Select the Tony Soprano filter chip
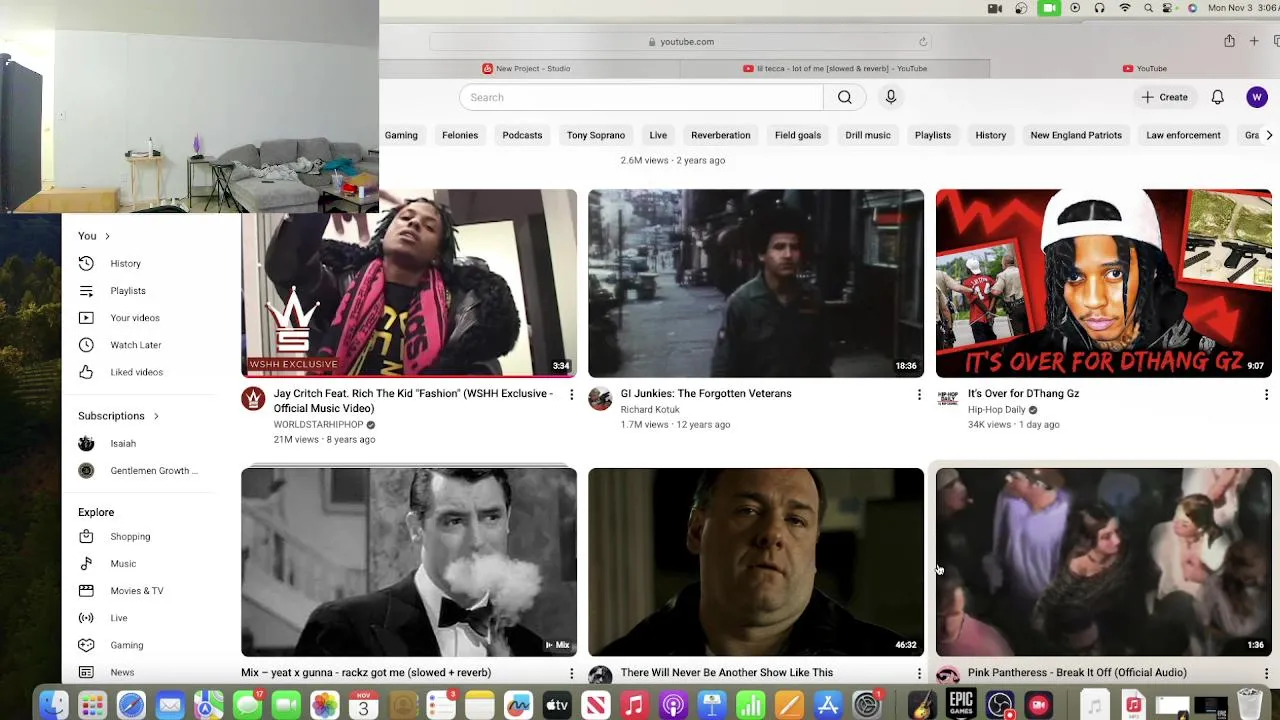 [x=596, y=135]
